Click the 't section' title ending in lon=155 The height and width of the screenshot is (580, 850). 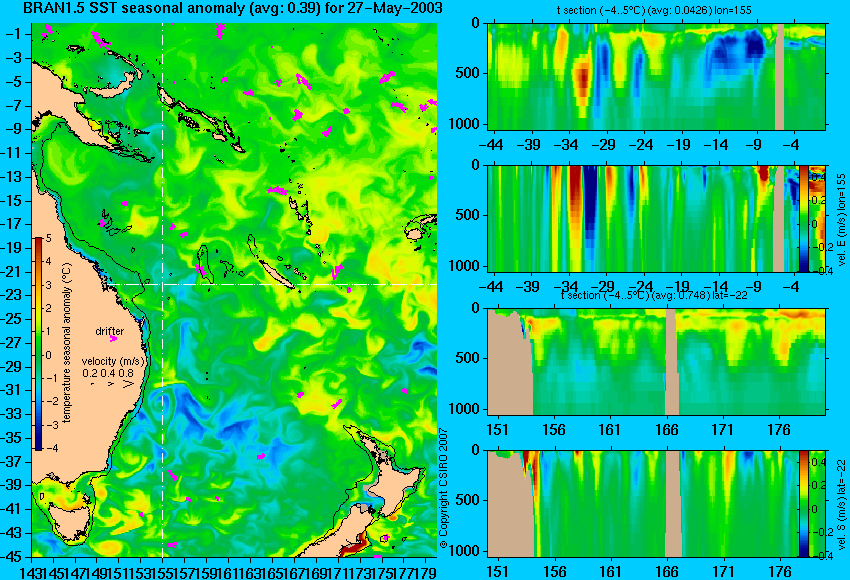point(654,10)
